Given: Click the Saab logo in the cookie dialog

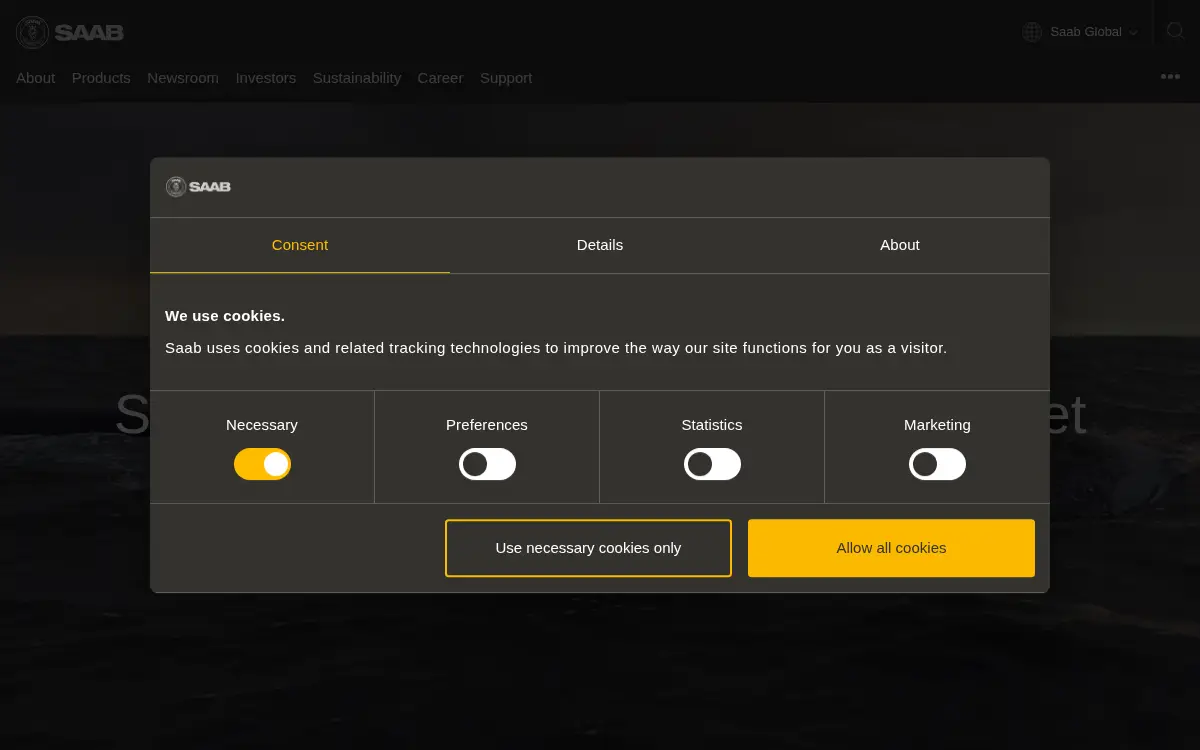Looking at the screenshot, I should click(198, 187).
